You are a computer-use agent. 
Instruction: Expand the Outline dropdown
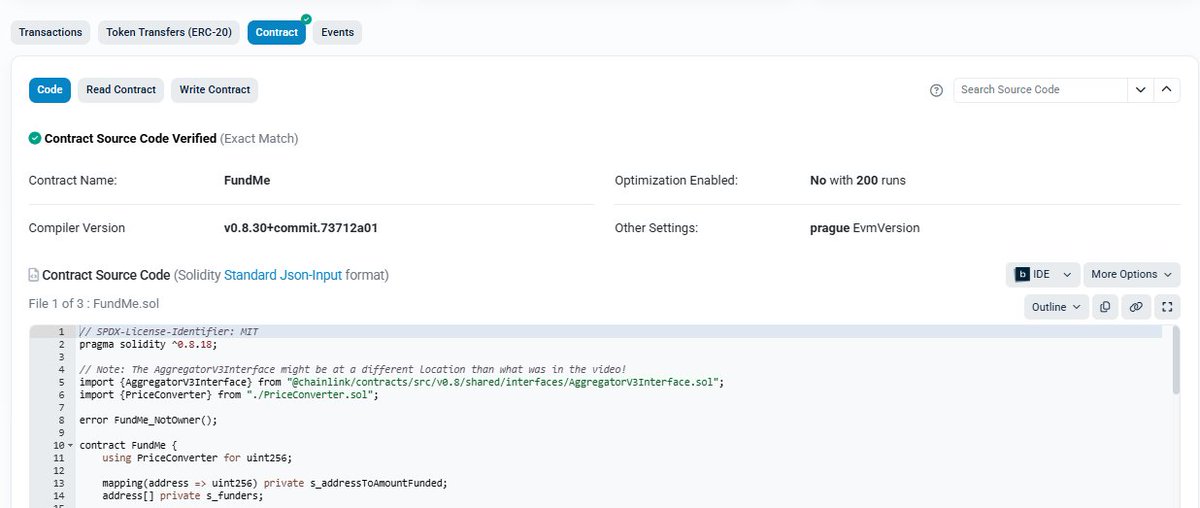point(1056,307)
